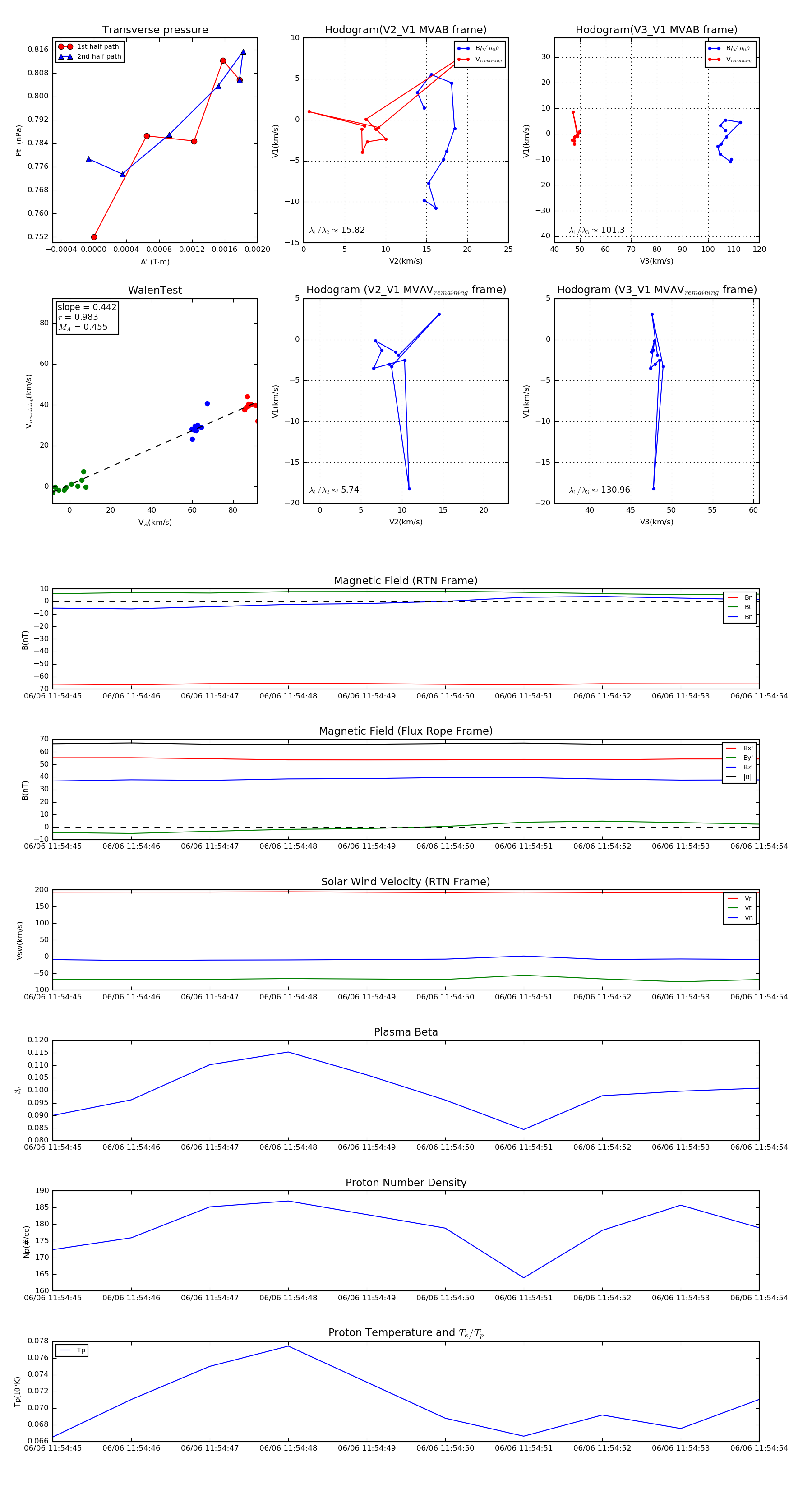
Task: Select the "r = 0.983" annotation
Action: tap(78, 317)
